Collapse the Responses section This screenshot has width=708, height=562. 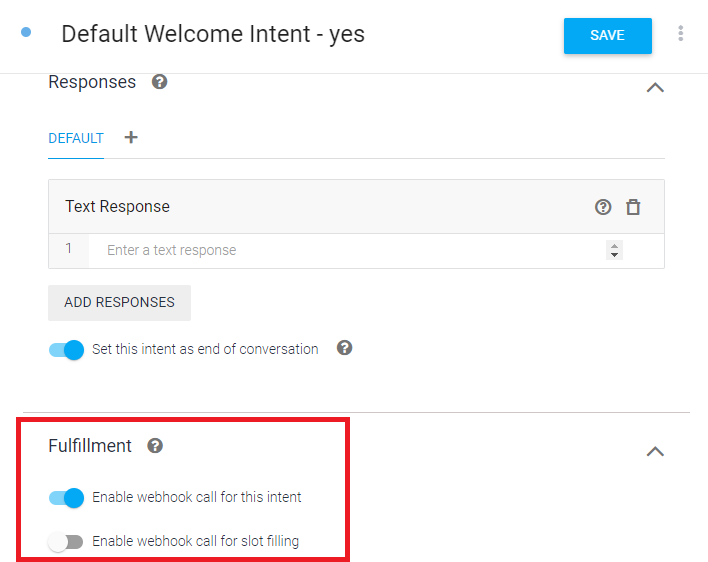pyautogui.click(x=655, y=87)
